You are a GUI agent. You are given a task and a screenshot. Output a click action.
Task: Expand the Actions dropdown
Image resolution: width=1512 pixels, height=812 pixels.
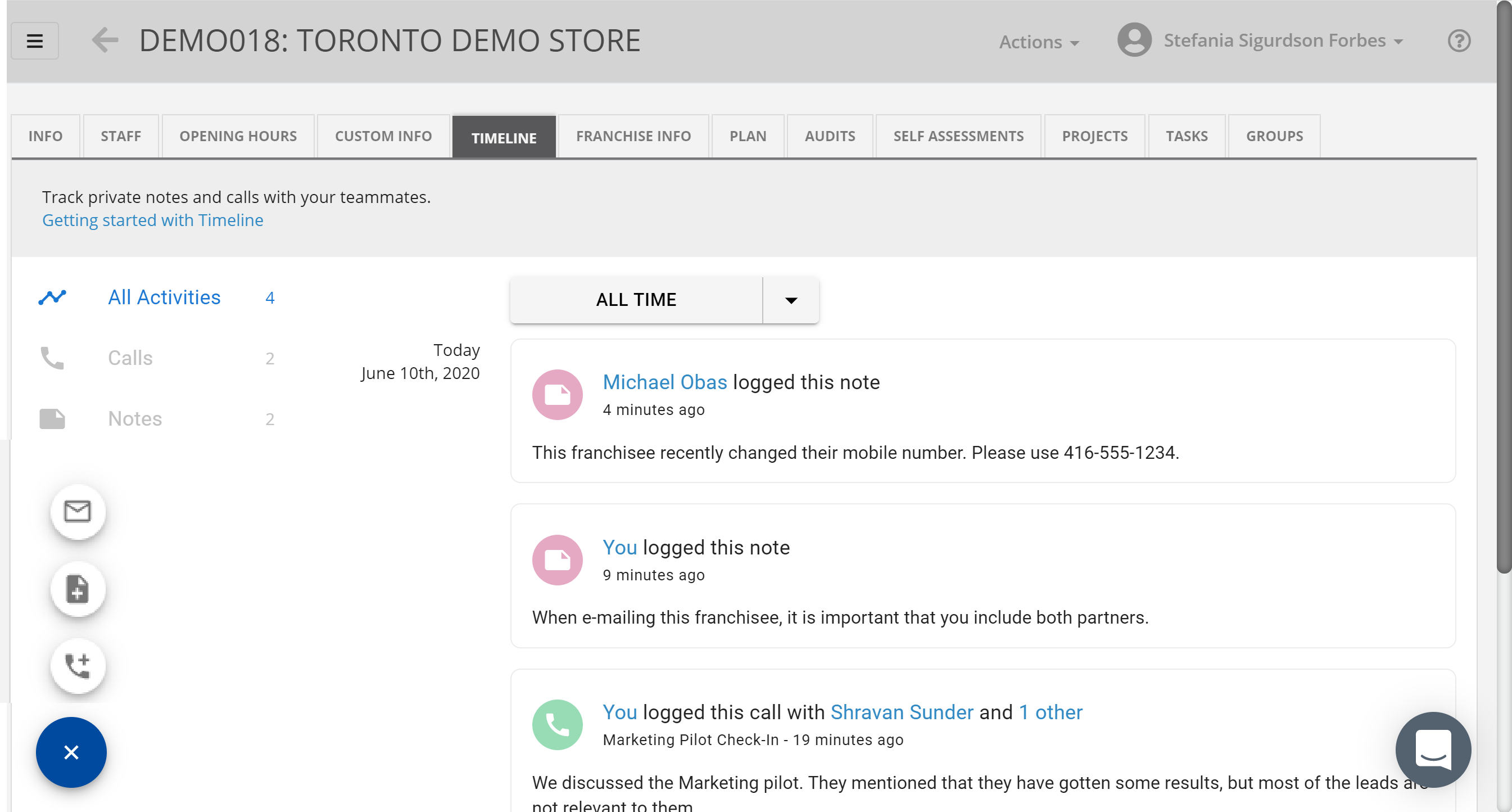point(1039,42)
